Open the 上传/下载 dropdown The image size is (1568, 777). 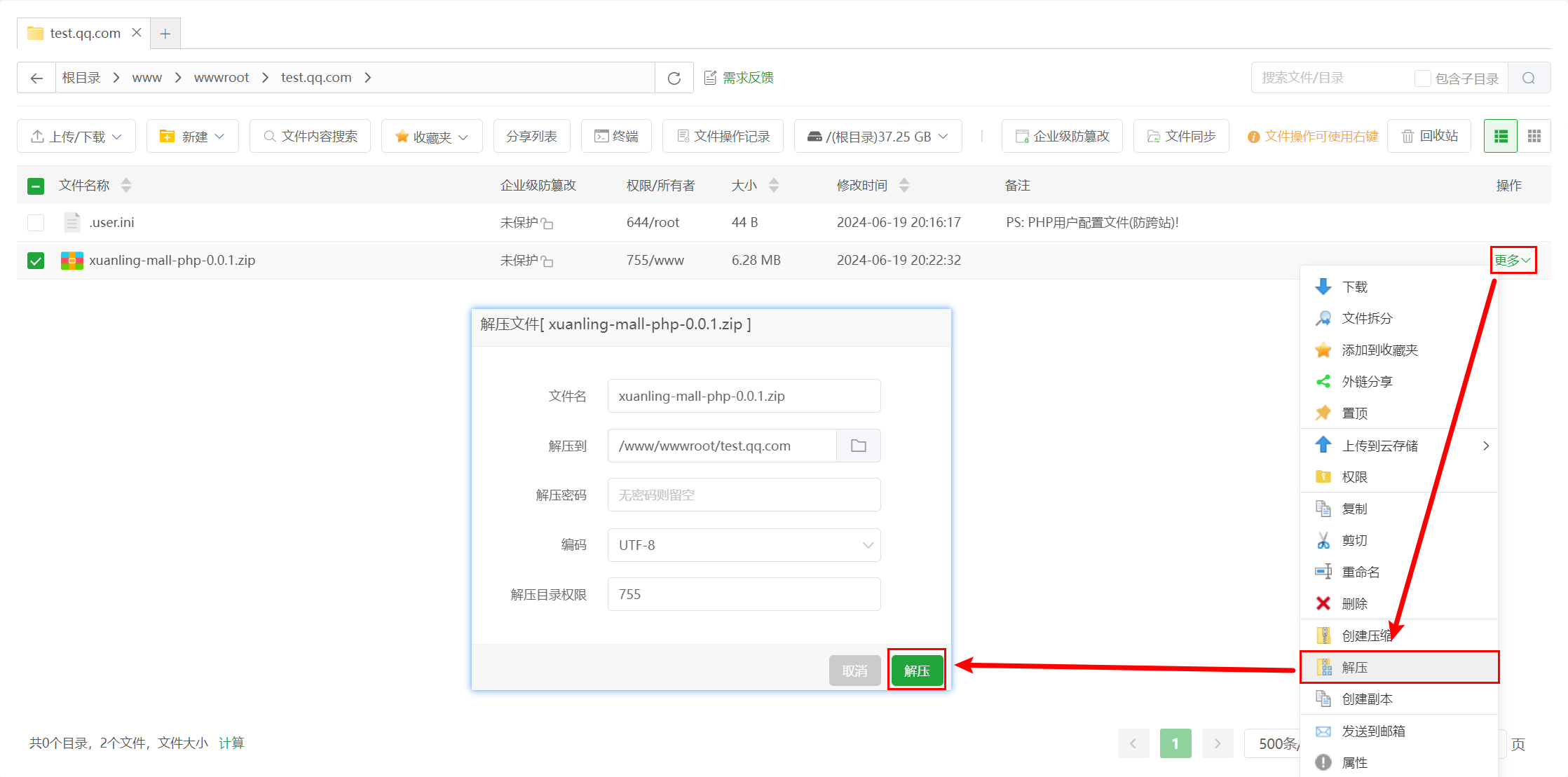pyautogui.click(x=76, y=136)
